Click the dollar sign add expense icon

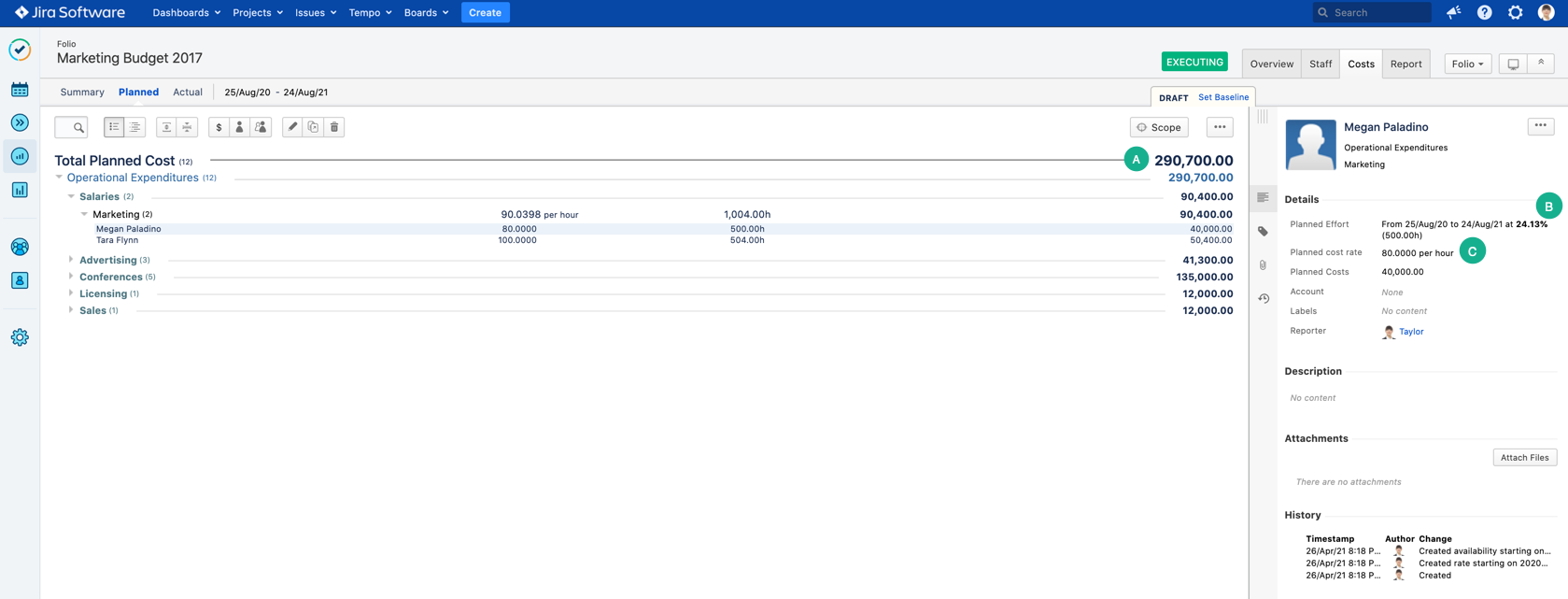(x=219, y=127)
